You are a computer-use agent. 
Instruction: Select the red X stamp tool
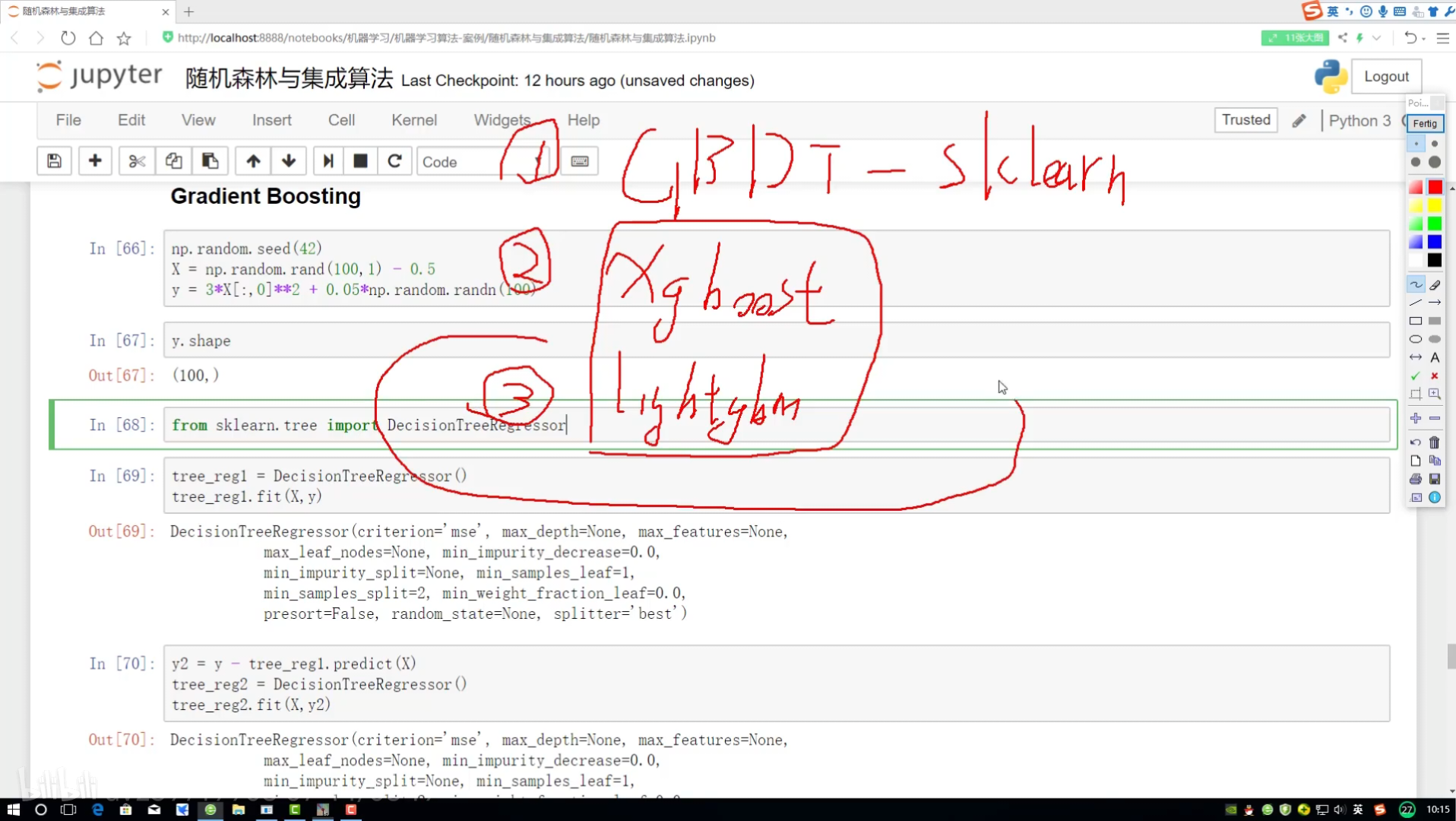click(1435, 376)
